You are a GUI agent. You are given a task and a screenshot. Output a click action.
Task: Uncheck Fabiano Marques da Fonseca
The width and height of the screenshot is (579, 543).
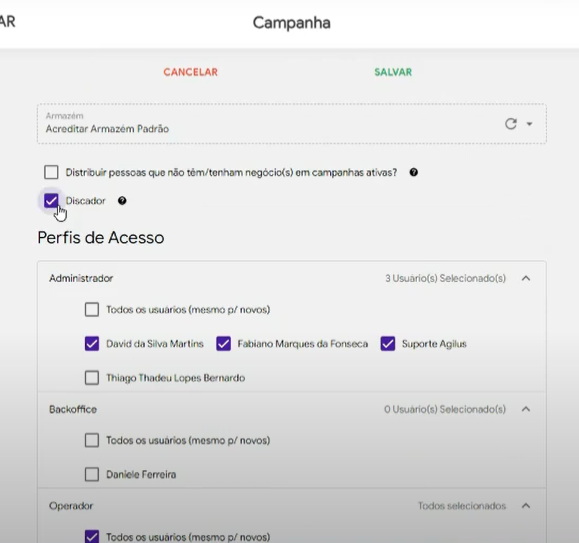(x=223, y=344)
